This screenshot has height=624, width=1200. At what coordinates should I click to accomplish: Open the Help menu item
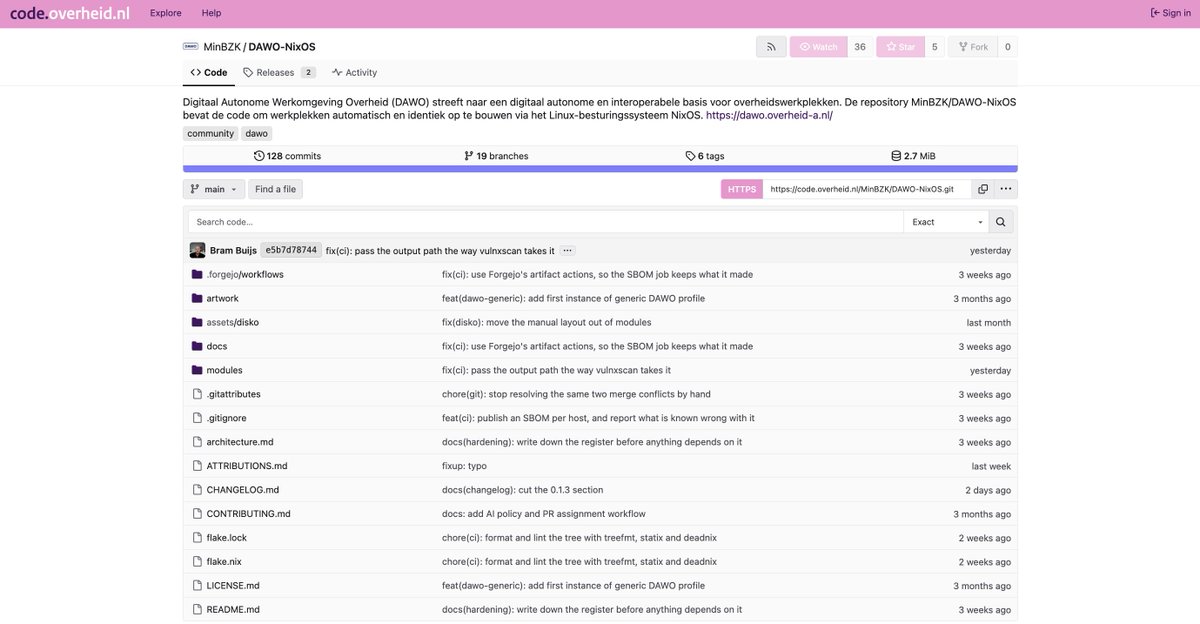pos(211,13)
